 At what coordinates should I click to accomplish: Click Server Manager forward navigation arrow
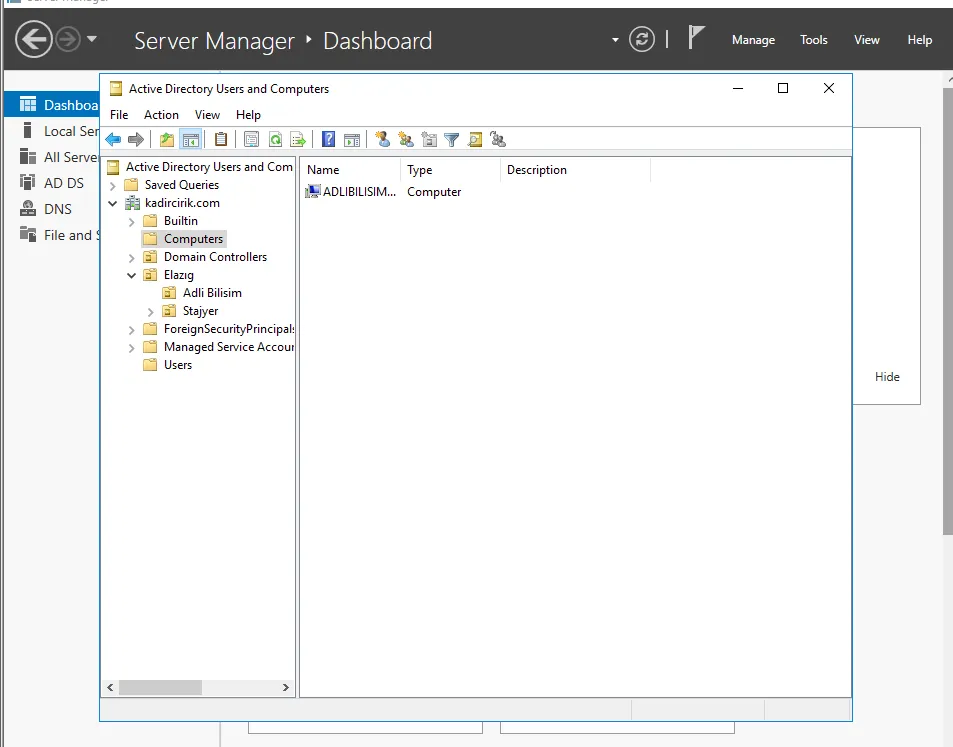67,40
